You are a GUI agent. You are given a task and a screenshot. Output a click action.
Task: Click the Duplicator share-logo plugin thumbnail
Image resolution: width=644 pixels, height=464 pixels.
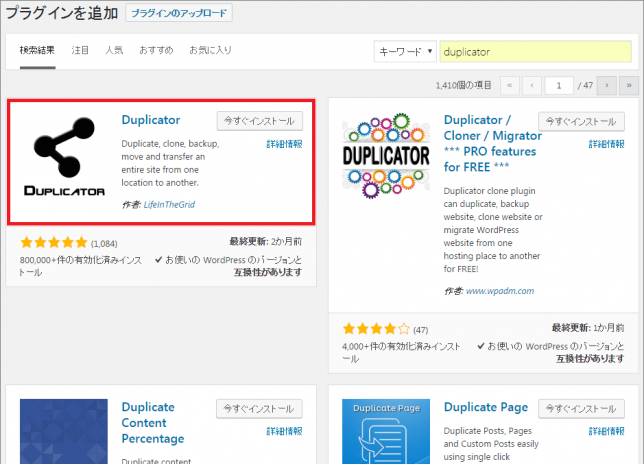[64, 156]
